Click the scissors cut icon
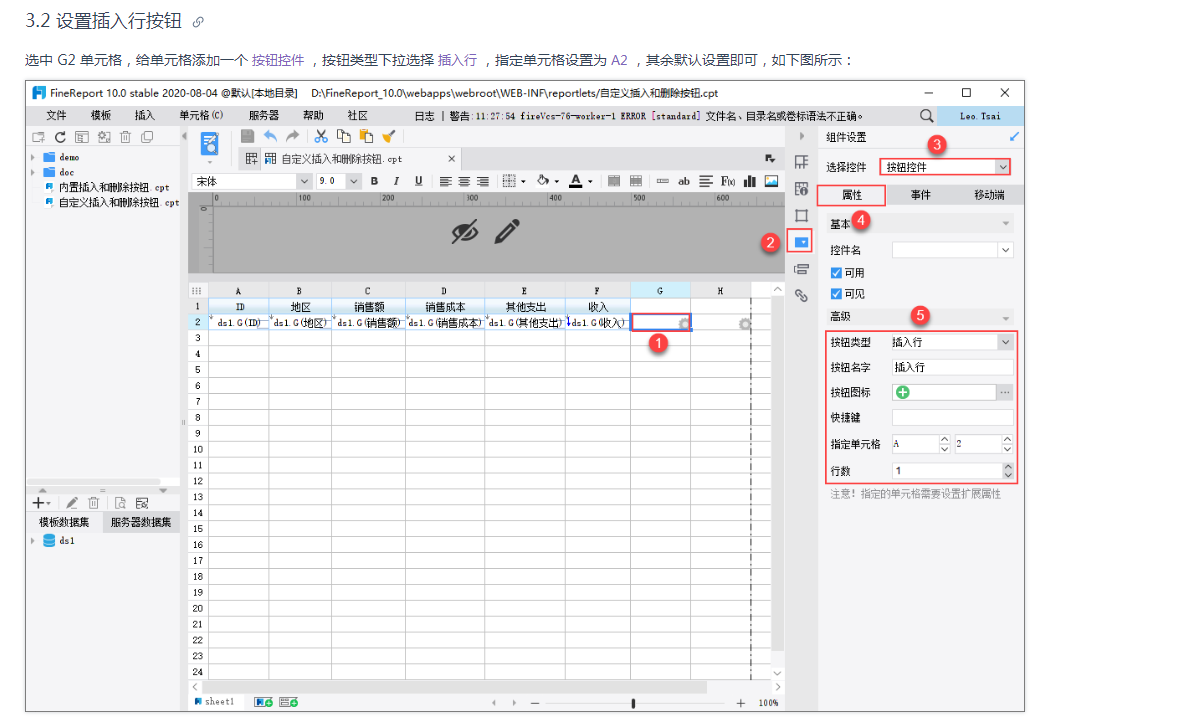 [321, 137]
